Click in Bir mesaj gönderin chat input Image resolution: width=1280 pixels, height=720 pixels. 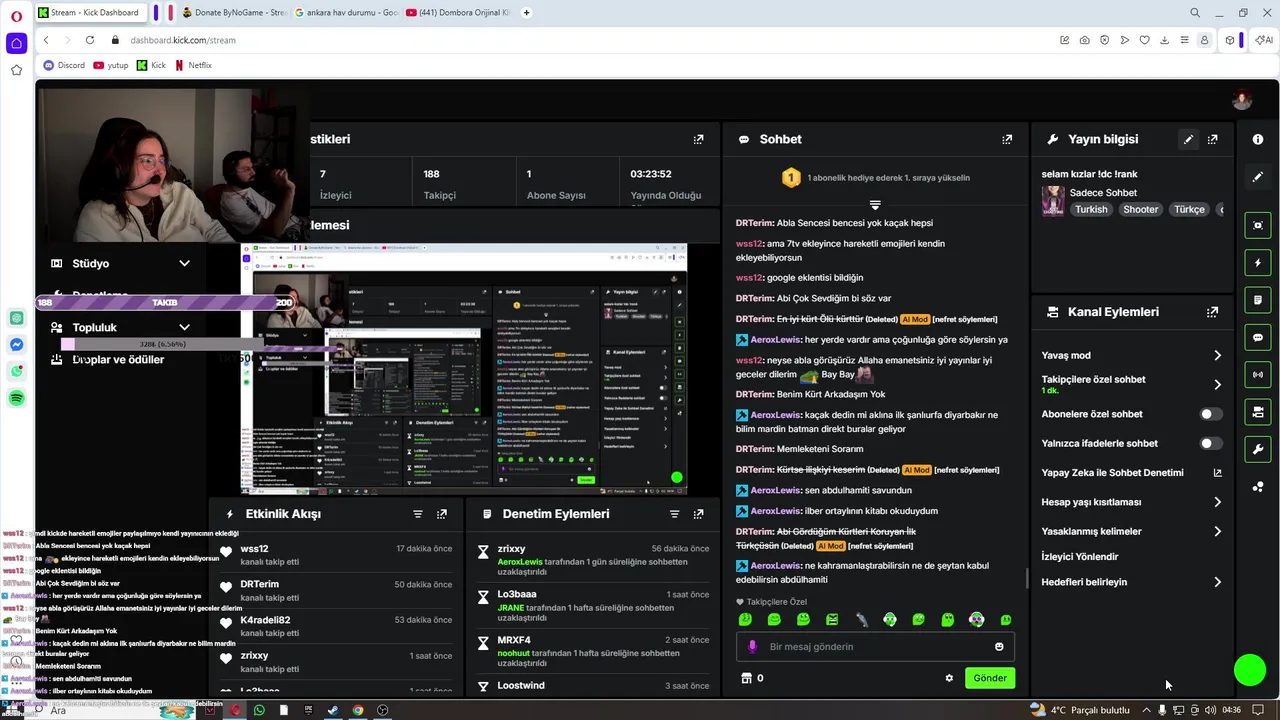pos(875,647)
